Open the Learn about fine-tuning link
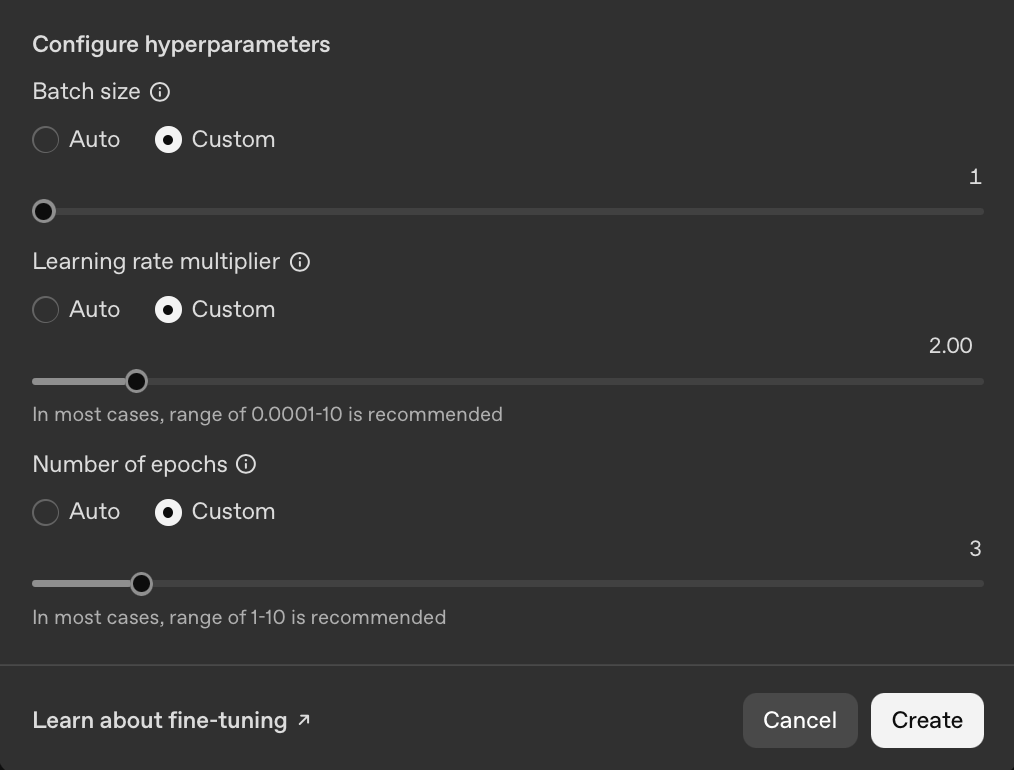Image resolution: width=1014 pixels, height=770 pixels. pos(160,720)
